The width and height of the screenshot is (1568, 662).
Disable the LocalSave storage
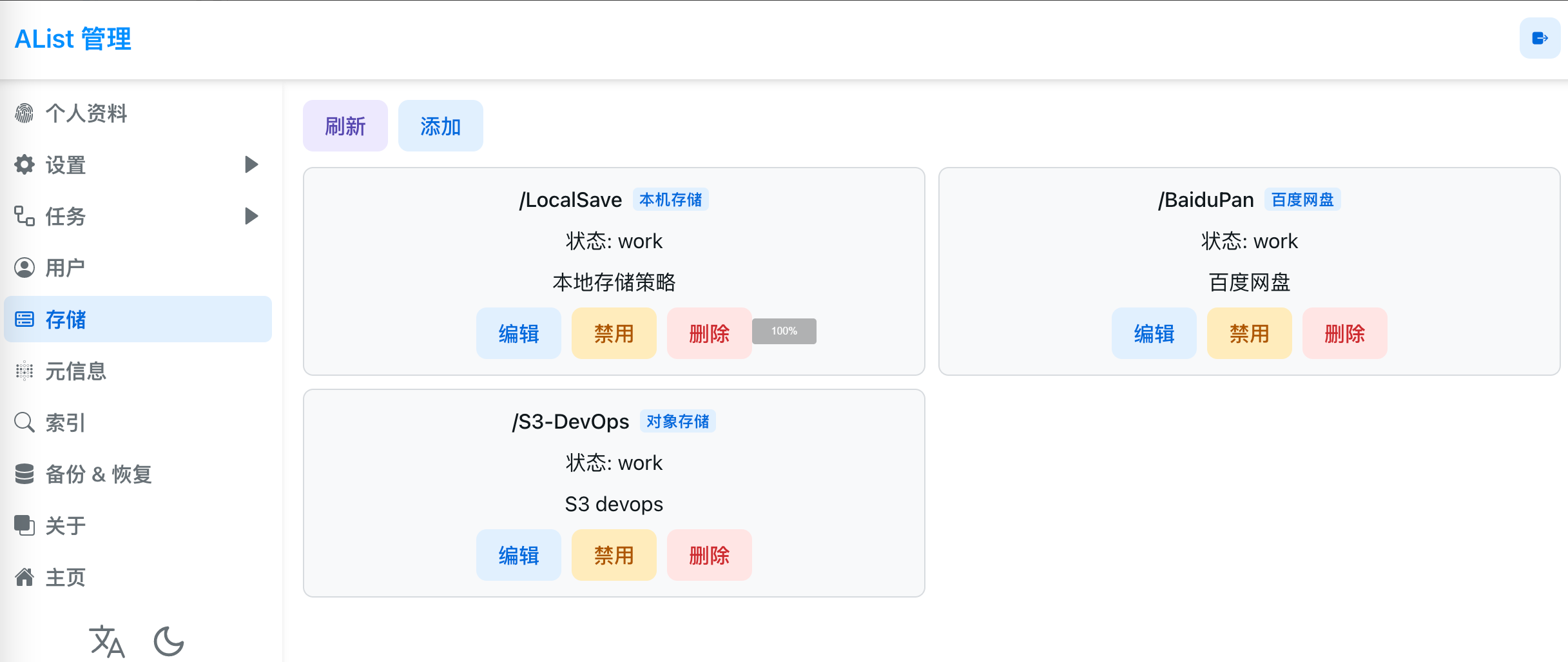pyautogui.click(x=614, y=333)
